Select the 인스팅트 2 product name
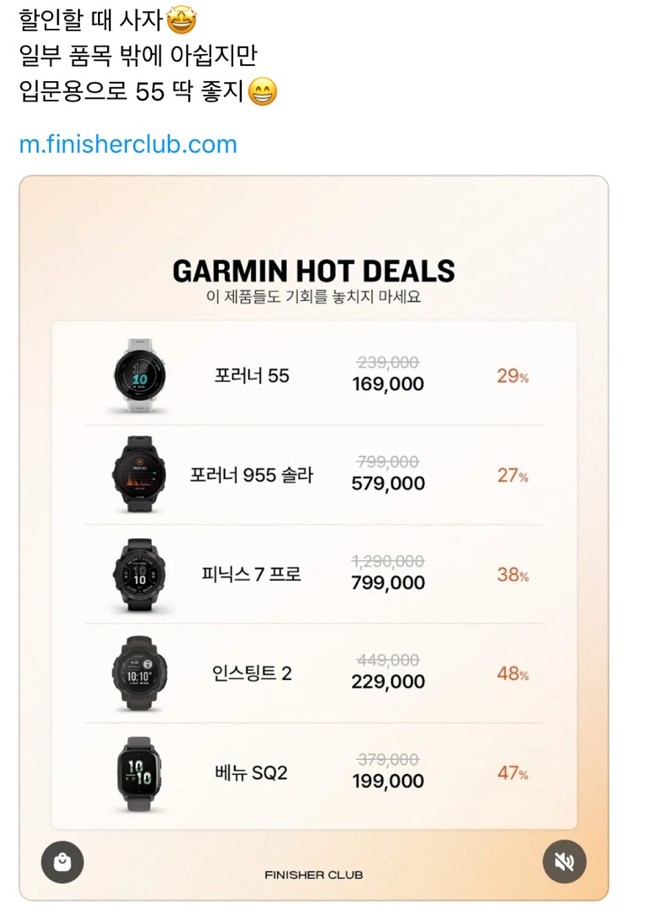The width and height of the screenshot is (645, 907). coord(251,674)
